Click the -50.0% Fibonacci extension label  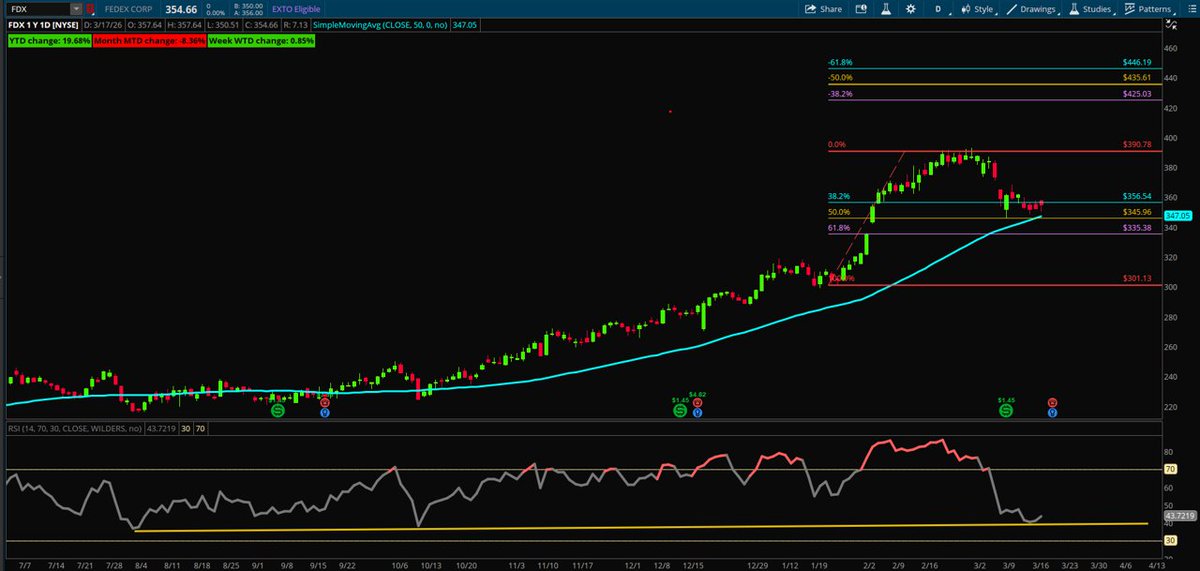pyautogui.click(x=840, y=77)
